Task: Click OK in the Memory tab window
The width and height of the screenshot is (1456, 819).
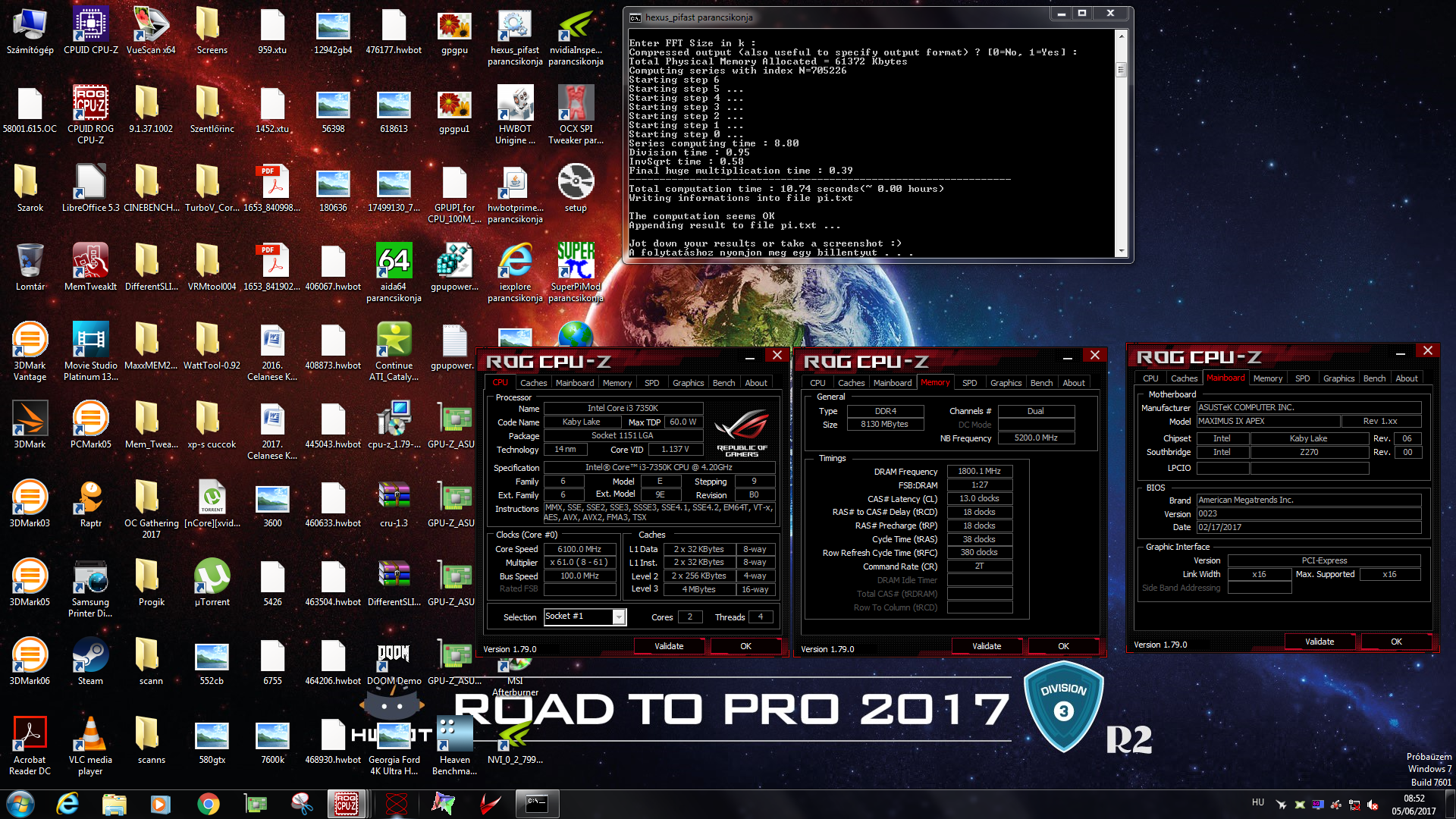Action: tap(1063, 646)
